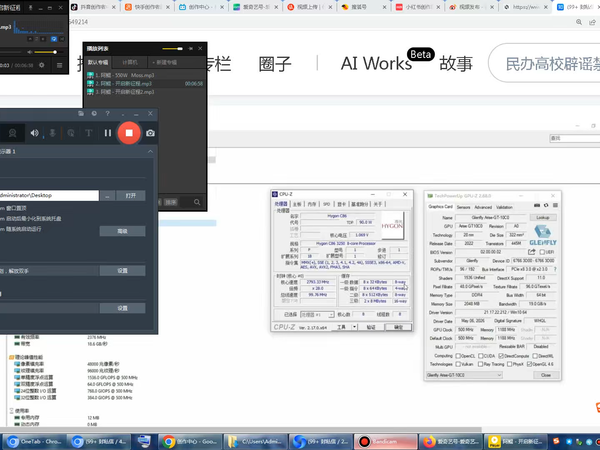
Task: Open GPU-Z Glenfly Arise-GT-10C0 device dropdown
Action: pos(464,375)
